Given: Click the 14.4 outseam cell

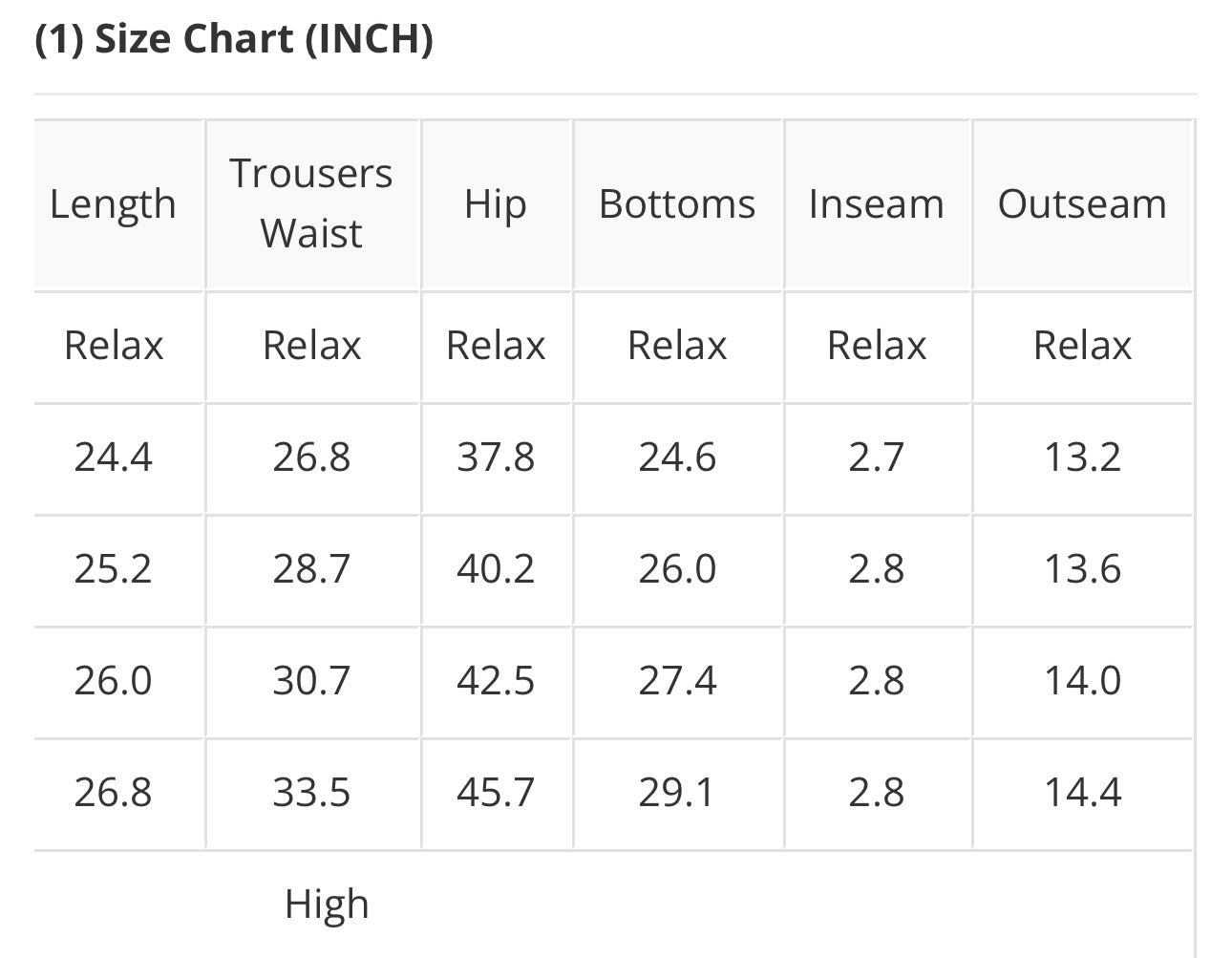Looking at the screenshot, I should [x=1082, y=792].
